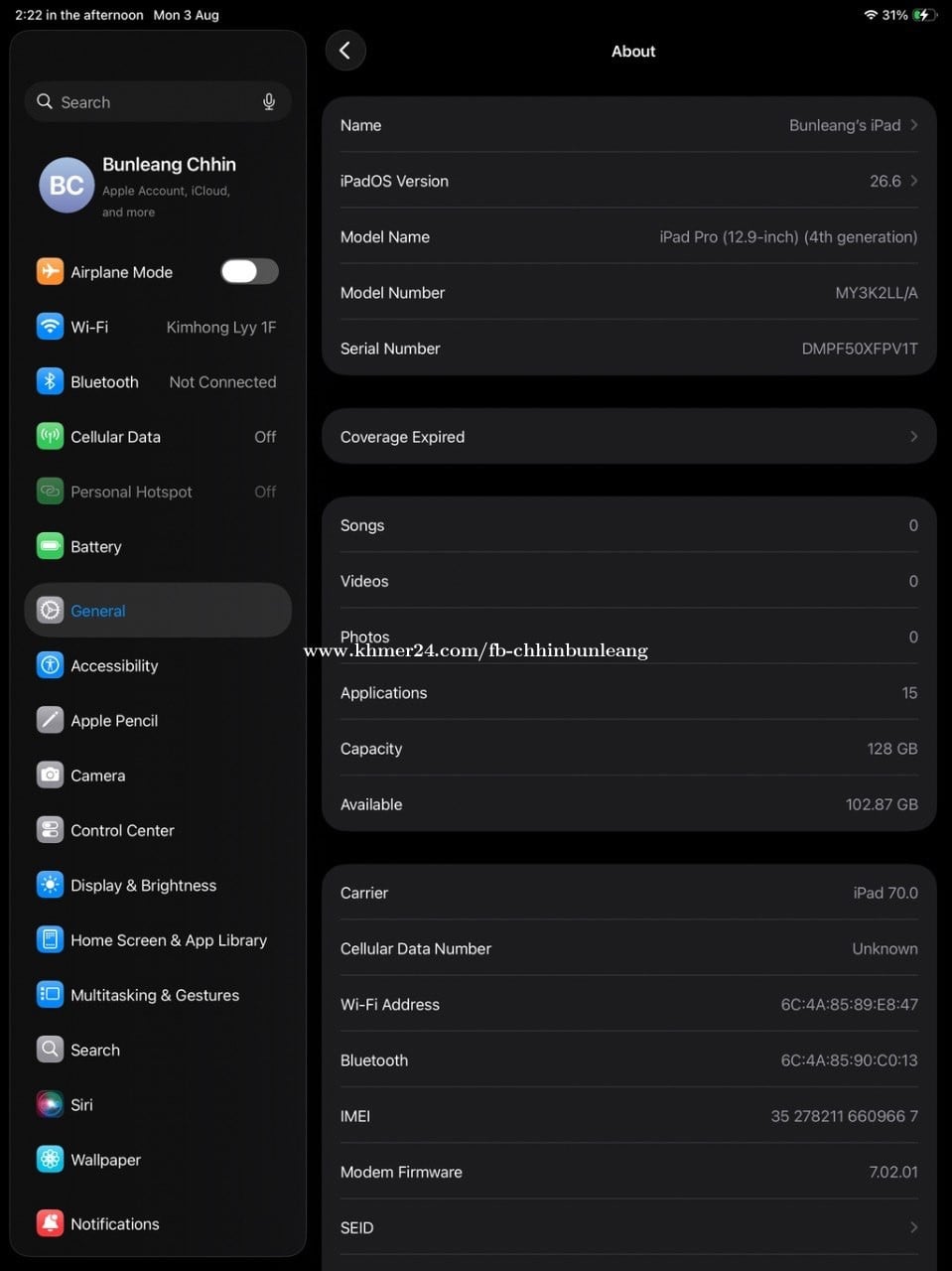
Task: Tap the green Battery icon
Action: pyautogui.click(x=50, y=546)
